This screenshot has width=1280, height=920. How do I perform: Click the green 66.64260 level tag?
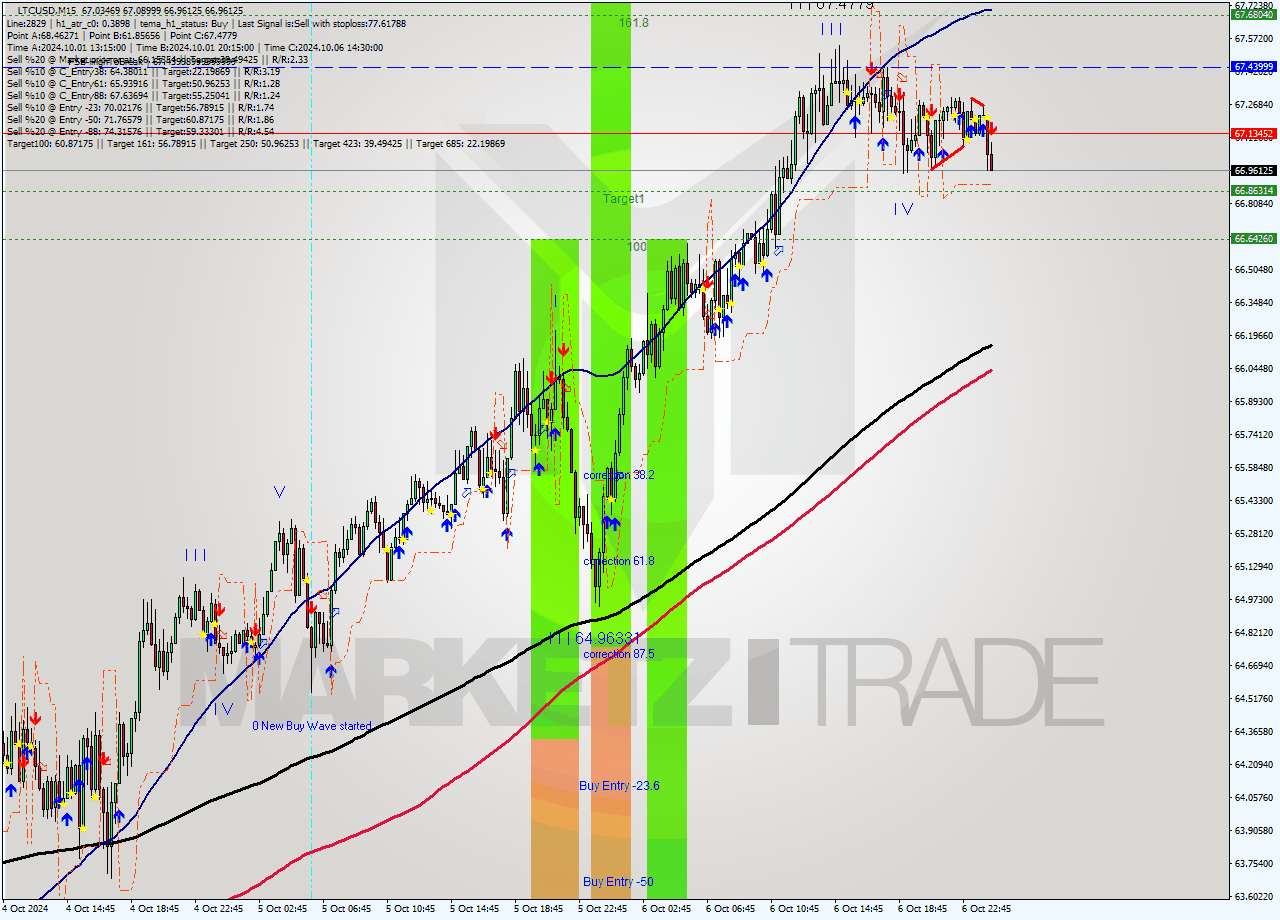1253,239
